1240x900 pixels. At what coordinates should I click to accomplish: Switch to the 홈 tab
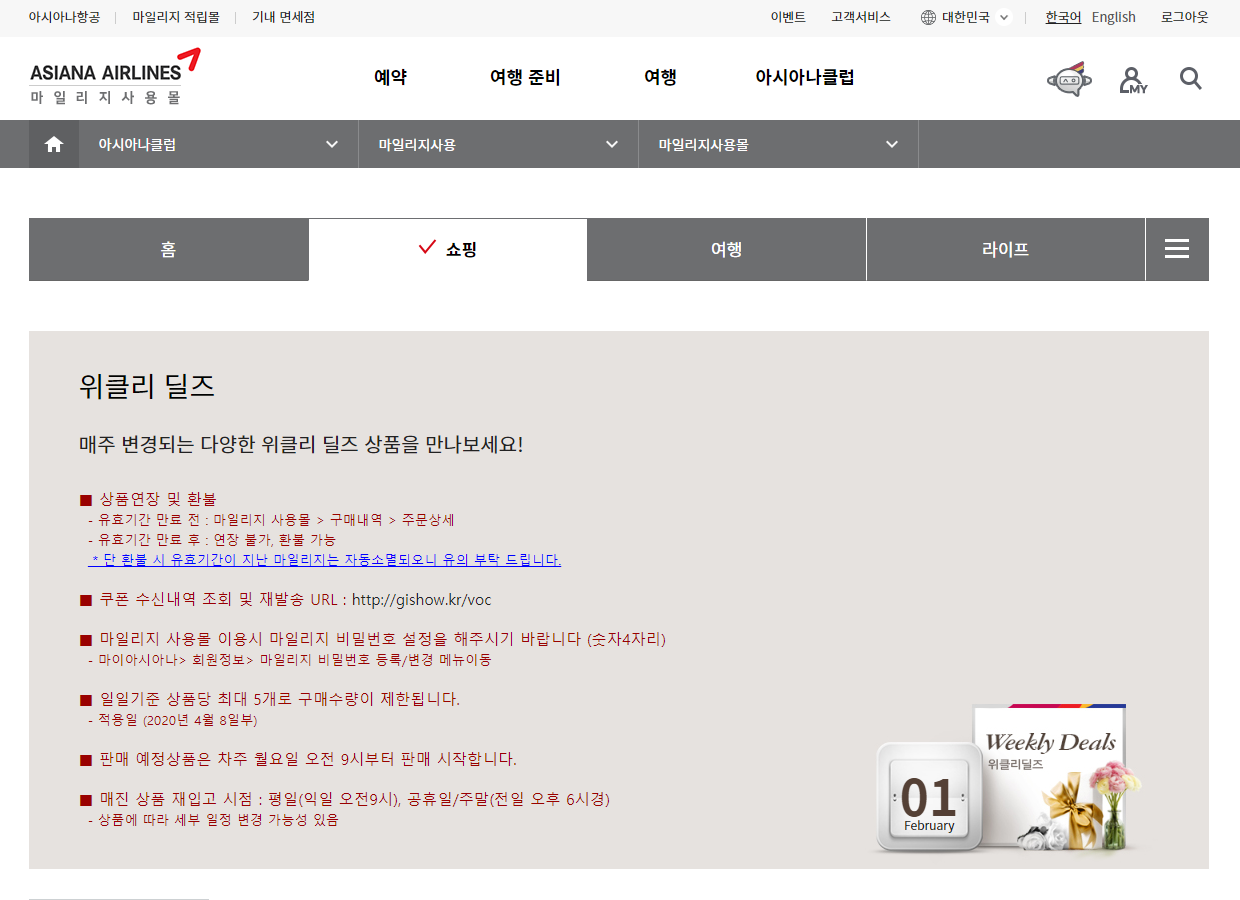(x=168, y=249)
